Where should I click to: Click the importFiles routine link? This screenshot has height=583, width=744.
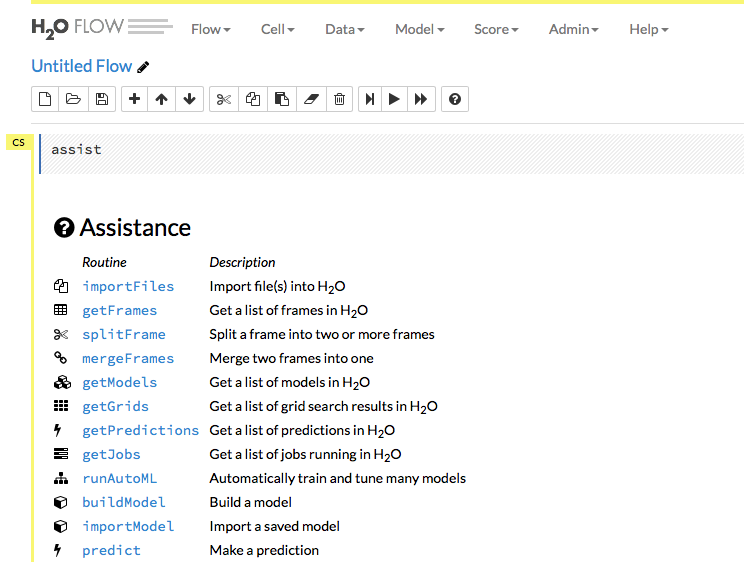(x=128, y=287)
